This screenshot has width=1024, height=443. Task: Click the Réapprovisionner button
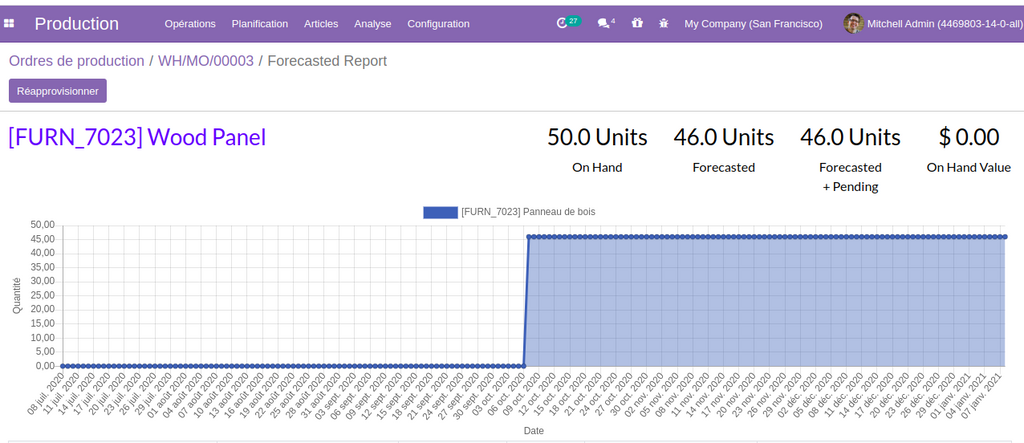58,91
